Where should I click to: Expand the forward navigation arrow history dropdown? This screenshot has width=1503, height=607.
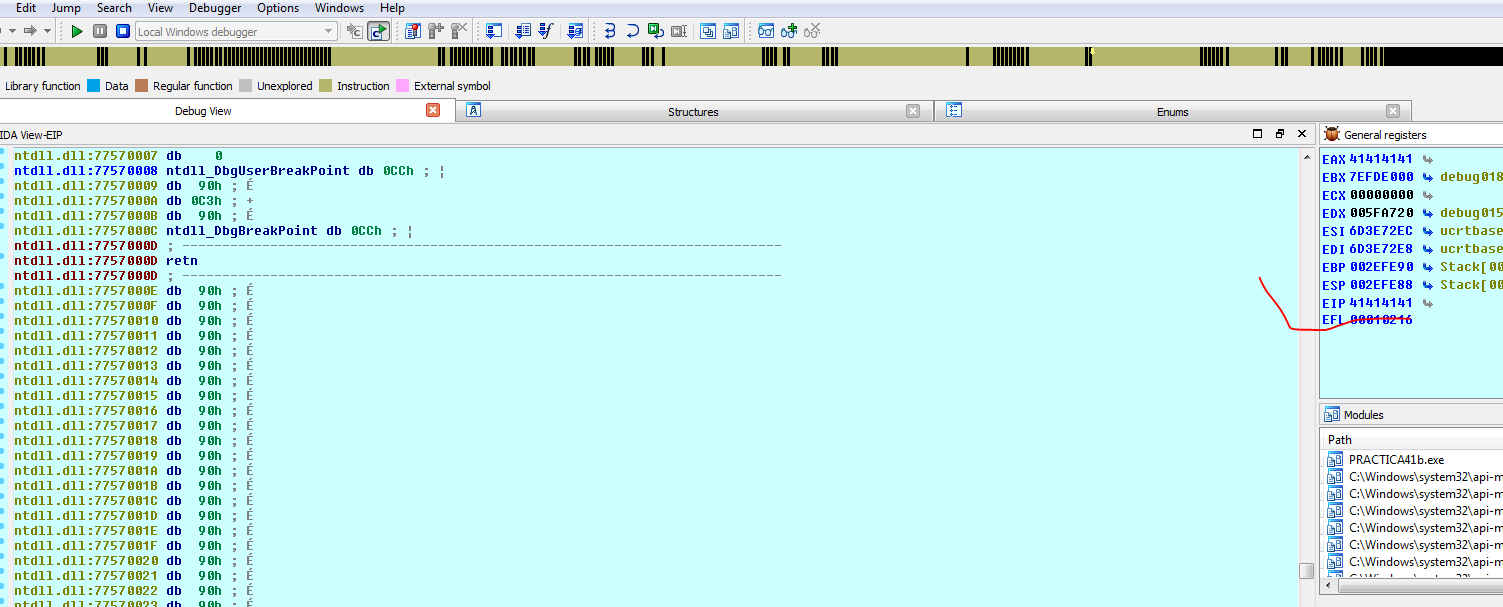click(47, 31)
